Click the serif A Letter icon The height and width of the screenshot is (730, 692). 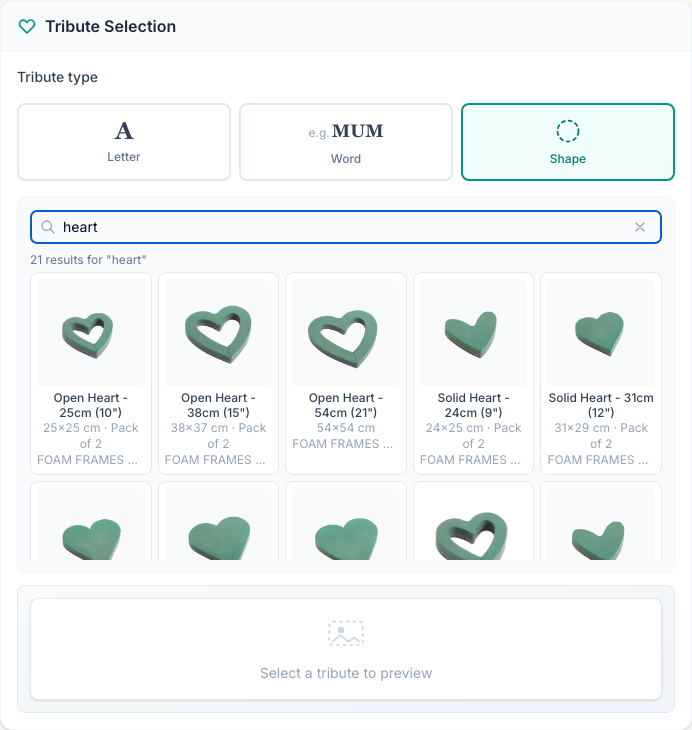tap(124, 131)
